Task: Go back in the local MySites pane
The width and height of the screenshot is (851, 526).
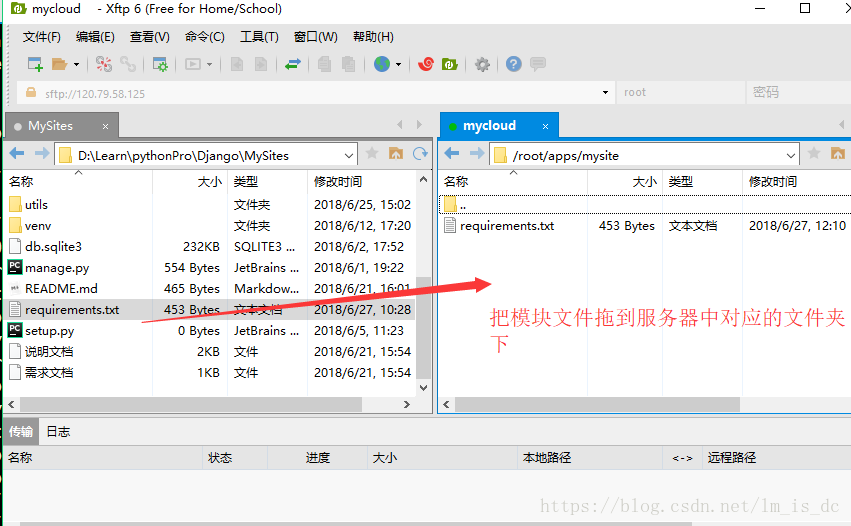Action: tap(17, 154)
